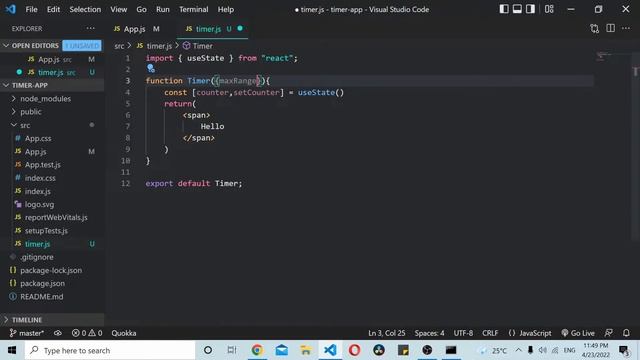This screenshot has width=640, height=360.
Task: Toggle secondary side bar layout icon
Action: coord(530,9)
